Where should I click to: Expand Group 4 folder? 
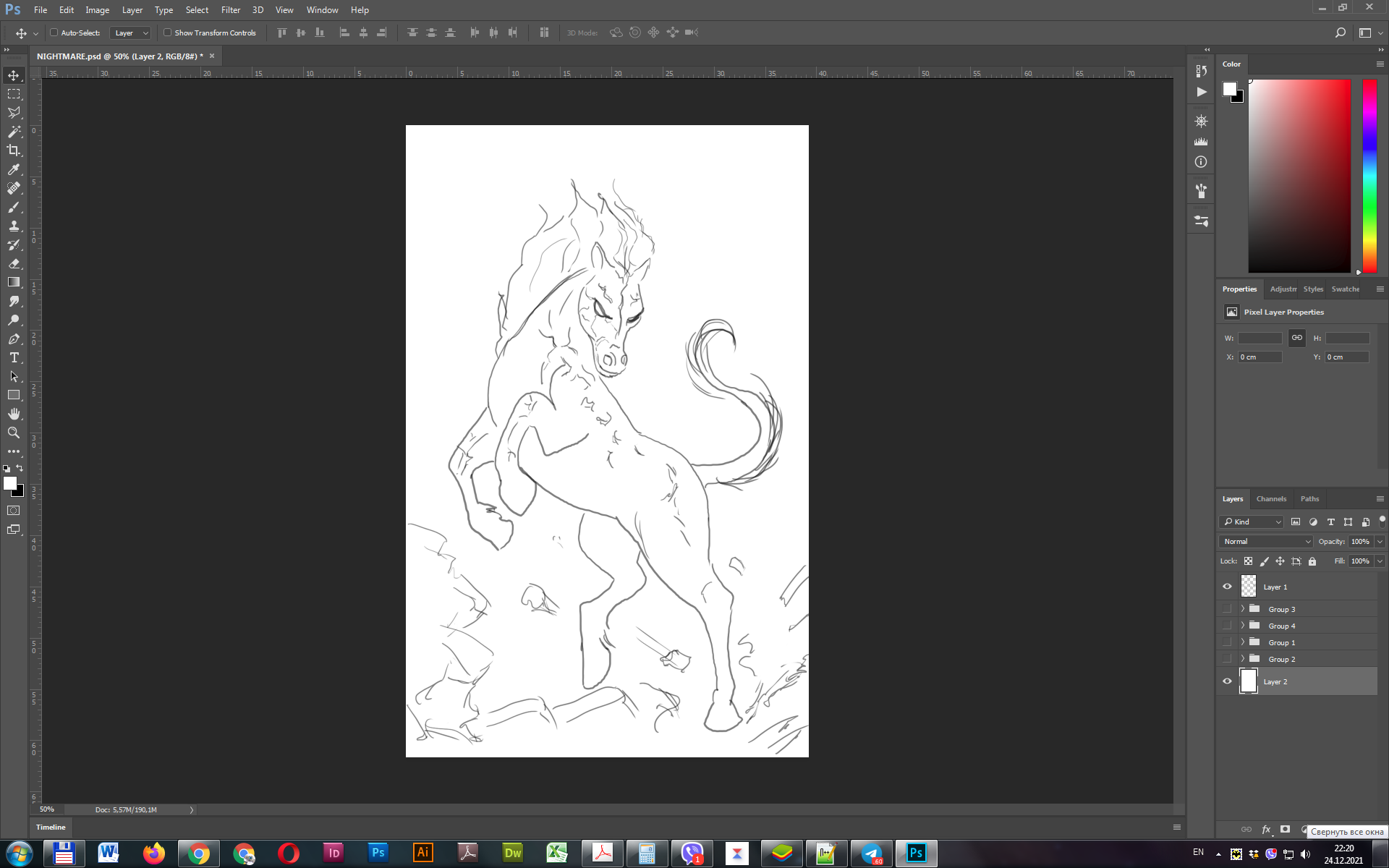(1243, 626)
